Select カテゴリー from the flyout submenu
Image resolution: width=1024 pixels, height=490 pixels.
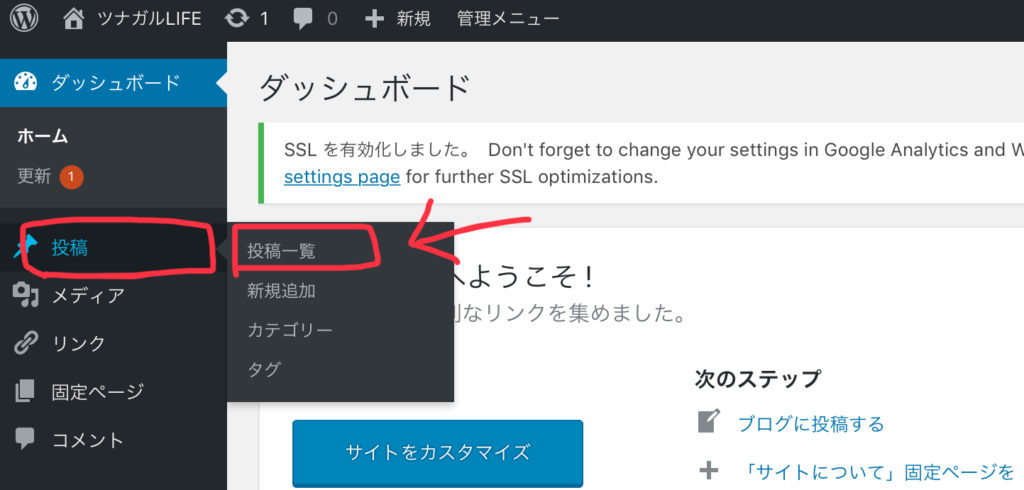tap(290, 330)
